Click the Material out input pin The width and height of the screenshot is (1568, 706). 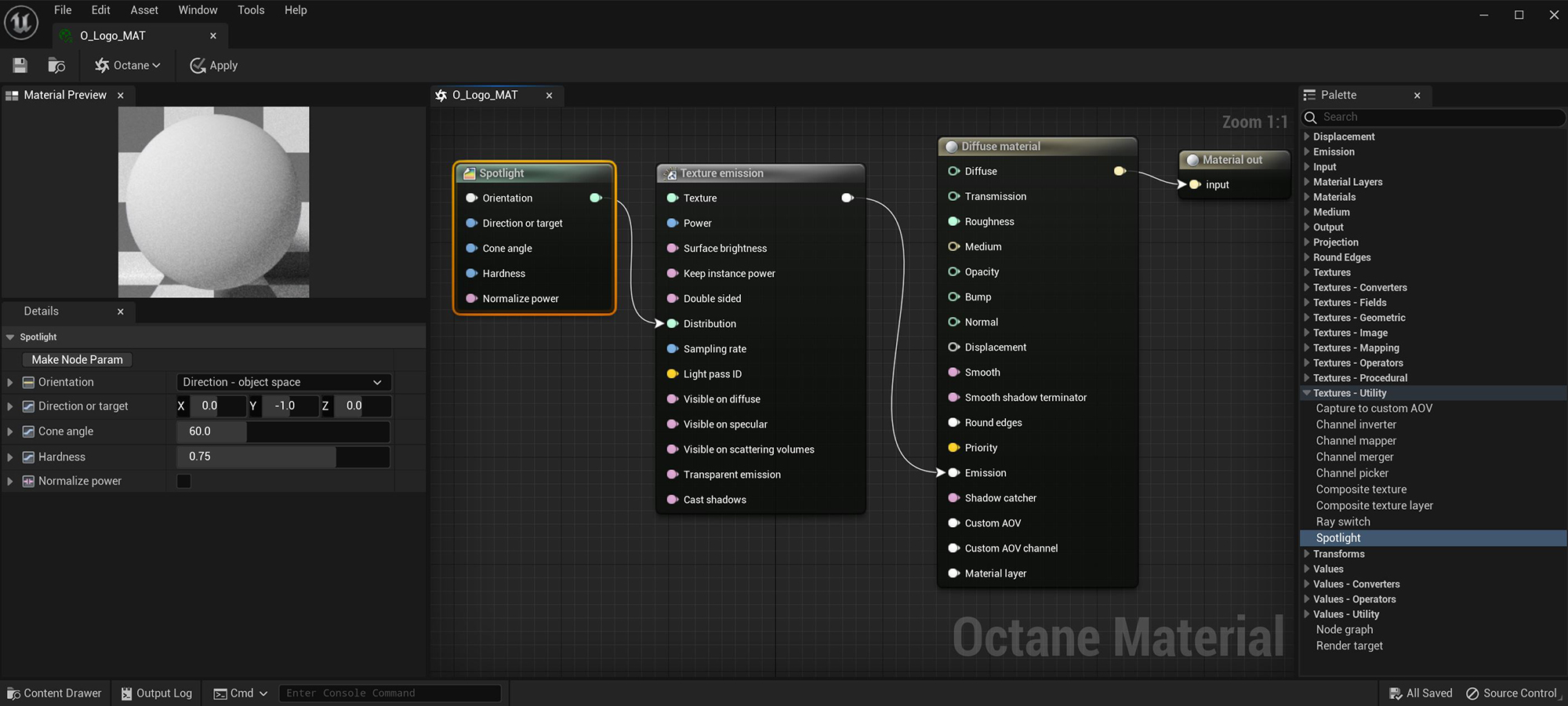pos(1194,184)
